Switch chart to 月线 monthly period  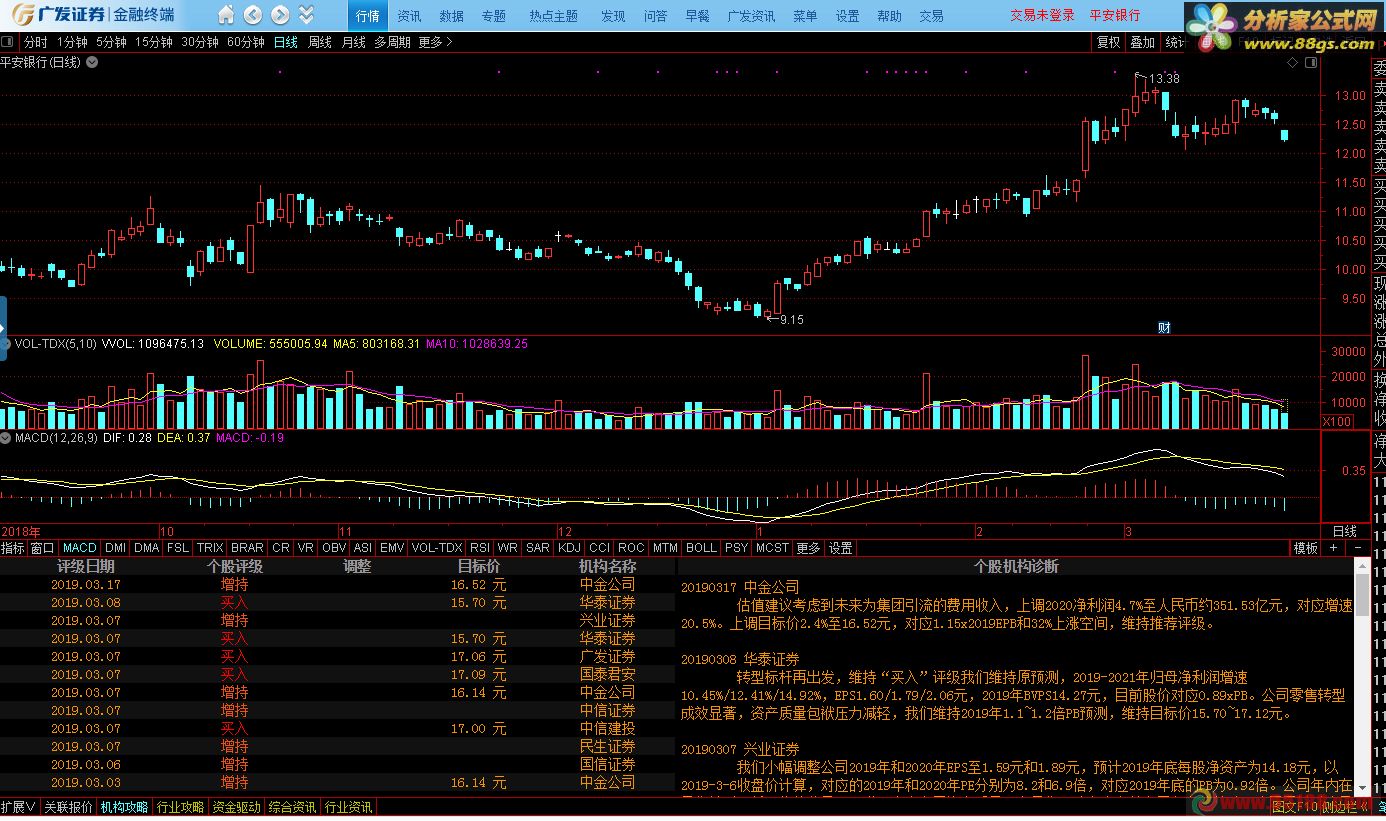click(354, 42)
